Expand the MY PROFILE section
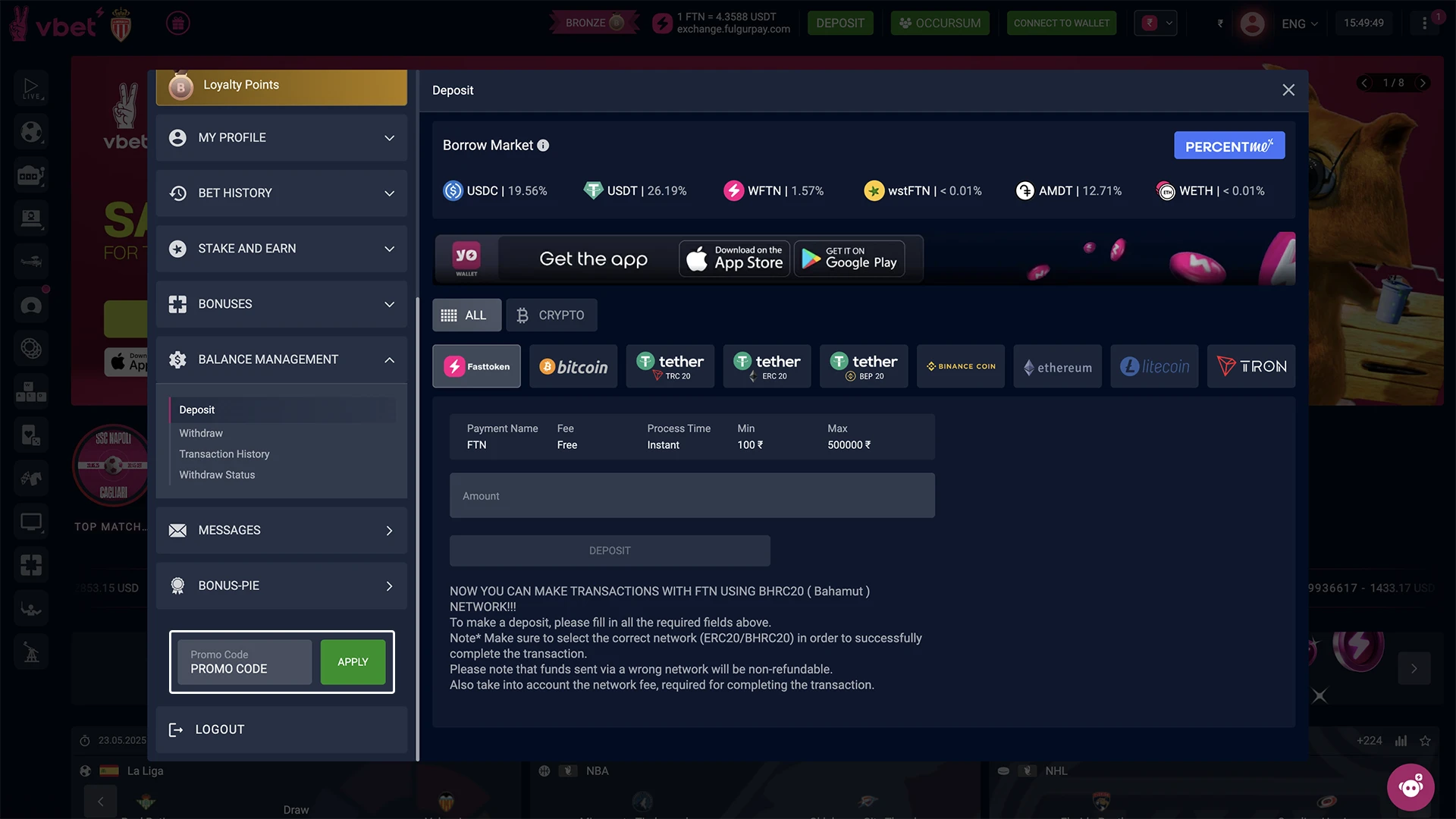This screenshot has height=819, width=1456. point(281,137)
